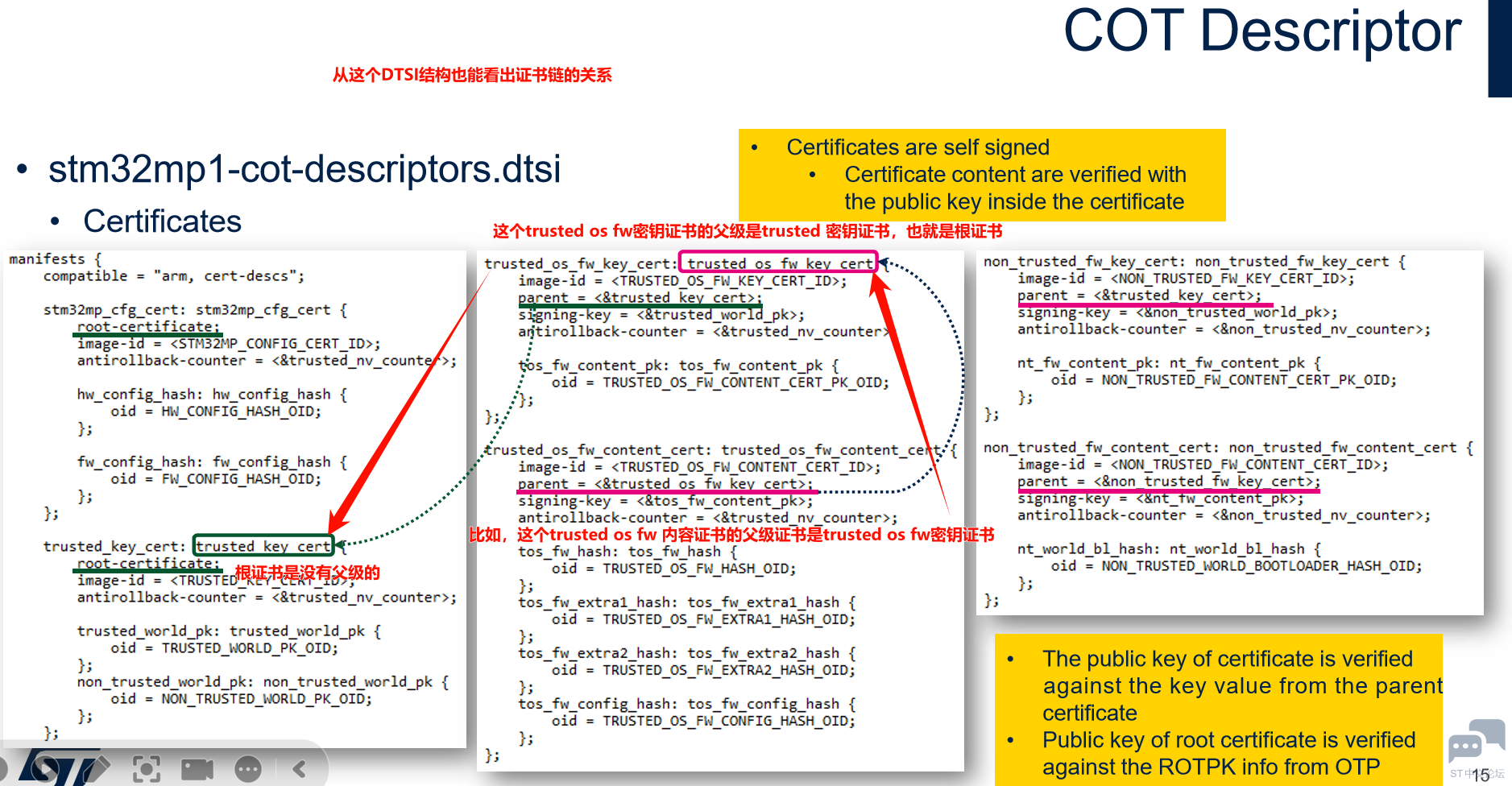Select "oid = TRUSTED_WORLD_PK_OID;" line
Screen dimensions: 1512x786
tap(225, 648)
